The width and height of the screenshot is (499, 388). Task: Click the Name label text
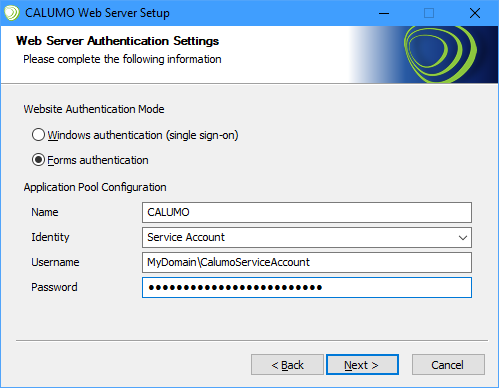point(45,212)
